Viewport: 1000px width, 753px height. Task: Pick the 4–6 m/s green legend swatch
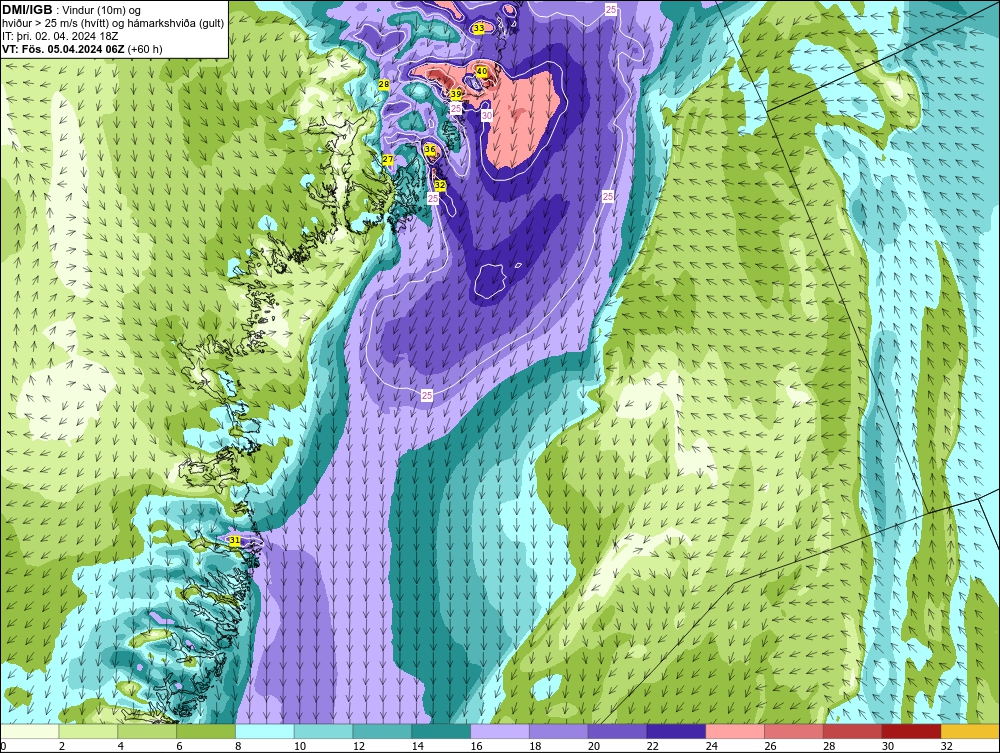click(147, 731)
